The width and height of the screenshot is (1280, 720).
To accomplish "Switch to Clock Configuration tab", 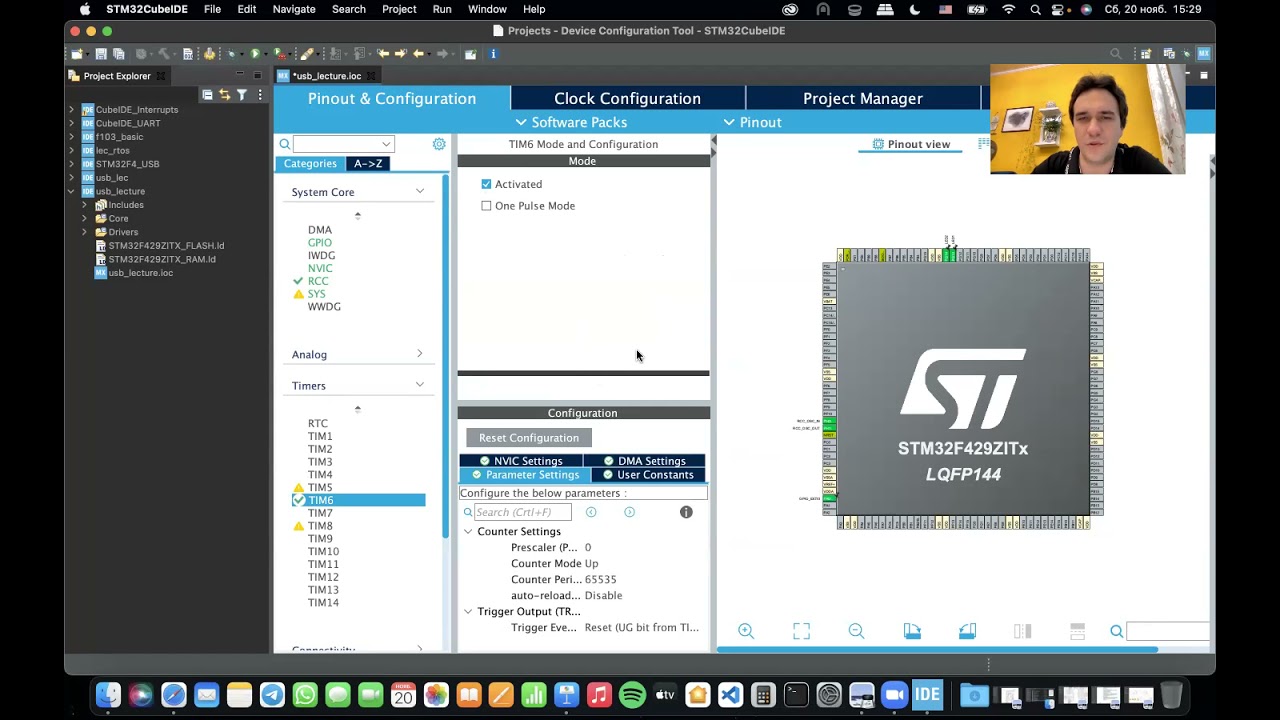I will [628, 98].
